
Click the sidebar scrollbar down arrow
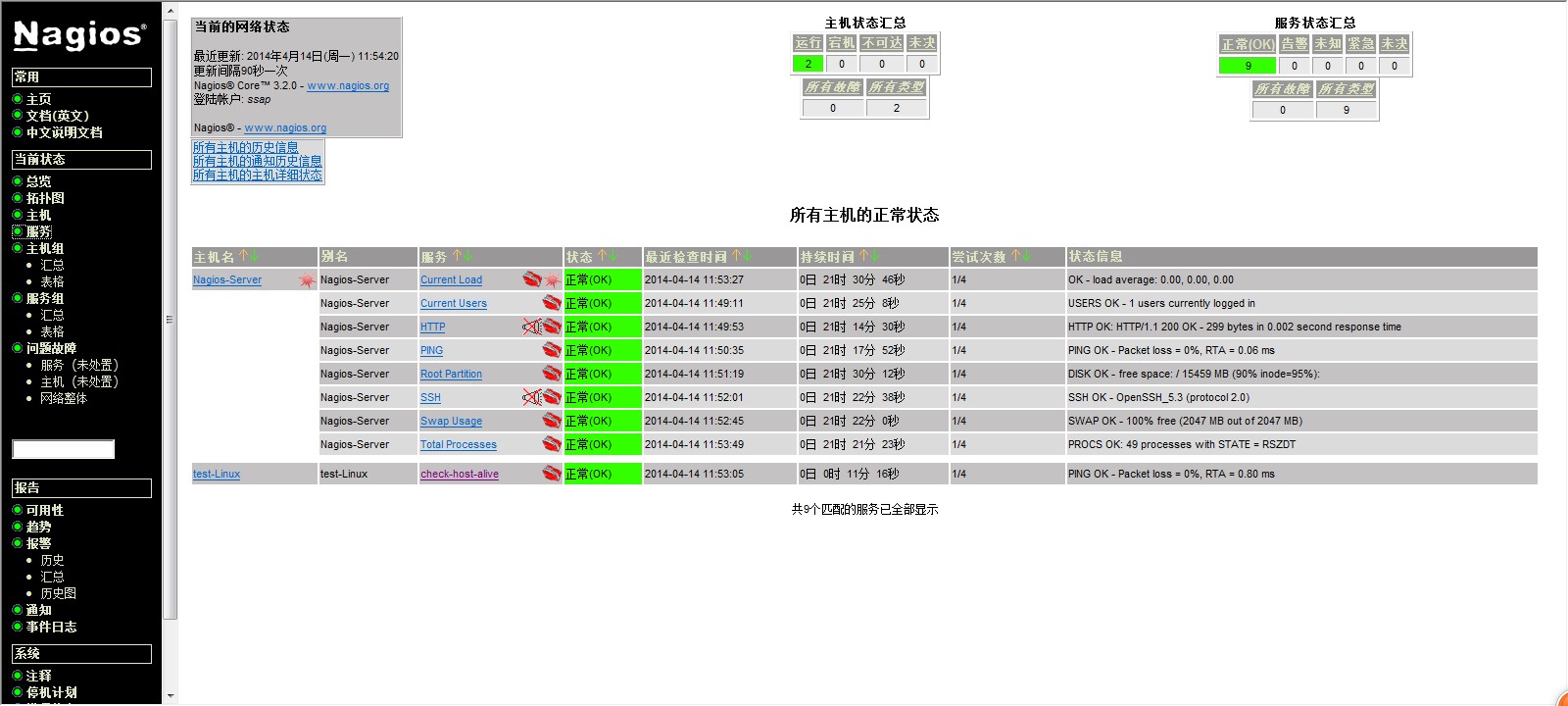[x=170, y=695]
